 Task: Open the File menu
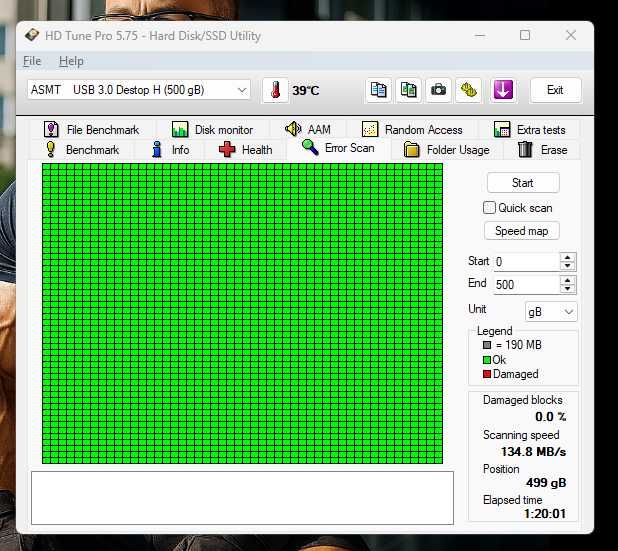[x=32, y=61]
